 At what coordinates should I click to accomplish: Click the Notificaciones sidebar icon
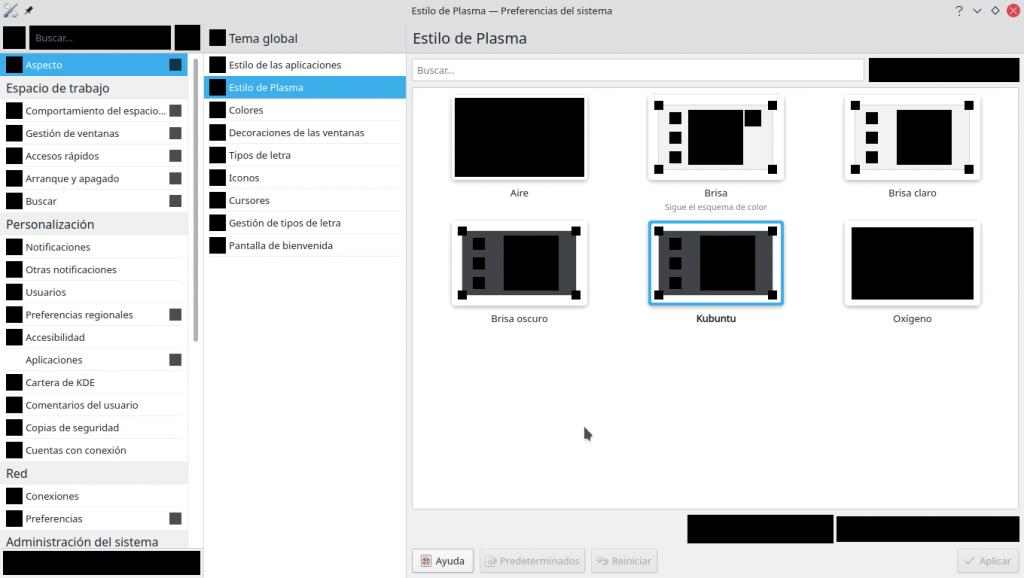(14, 247)
